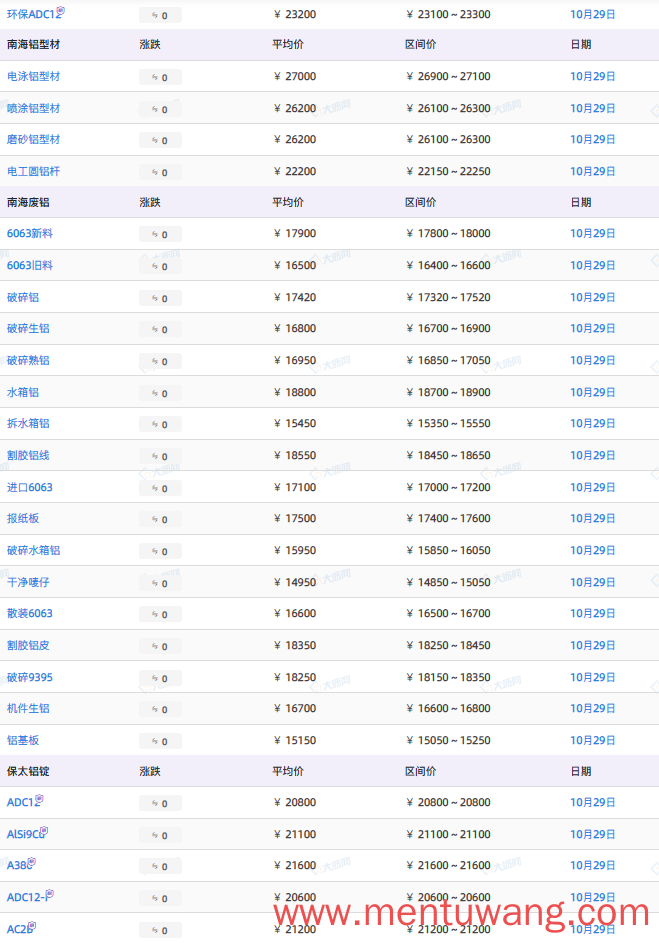This screenshot has width=659, height=943.
Task: Click the 南海铝型材 section header
Action: (x=34, y=45)
